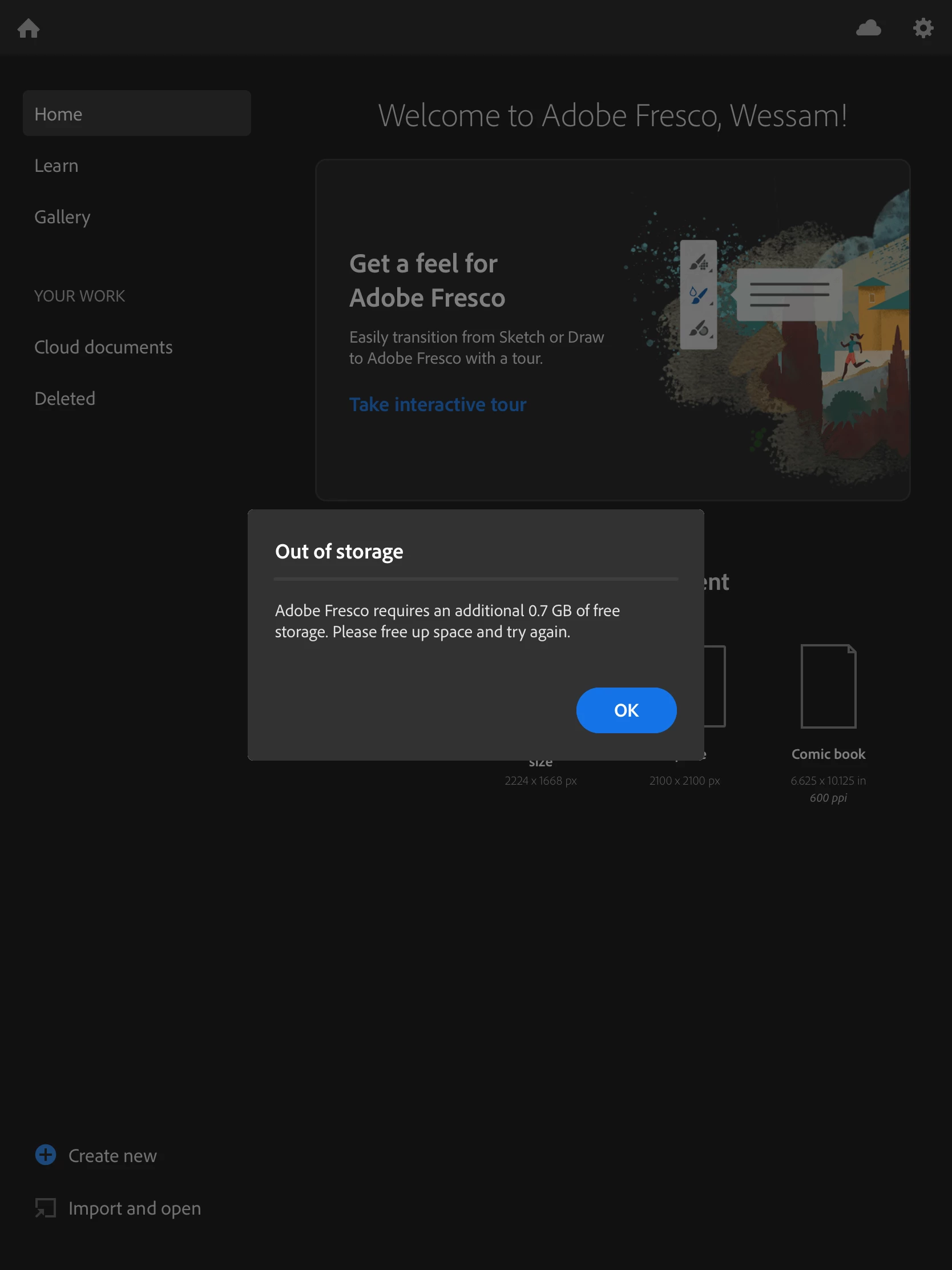The height and width of the screenshot is (1270, 952).
Task: Click the Import and open label
Action: (x=135, y=1208)
